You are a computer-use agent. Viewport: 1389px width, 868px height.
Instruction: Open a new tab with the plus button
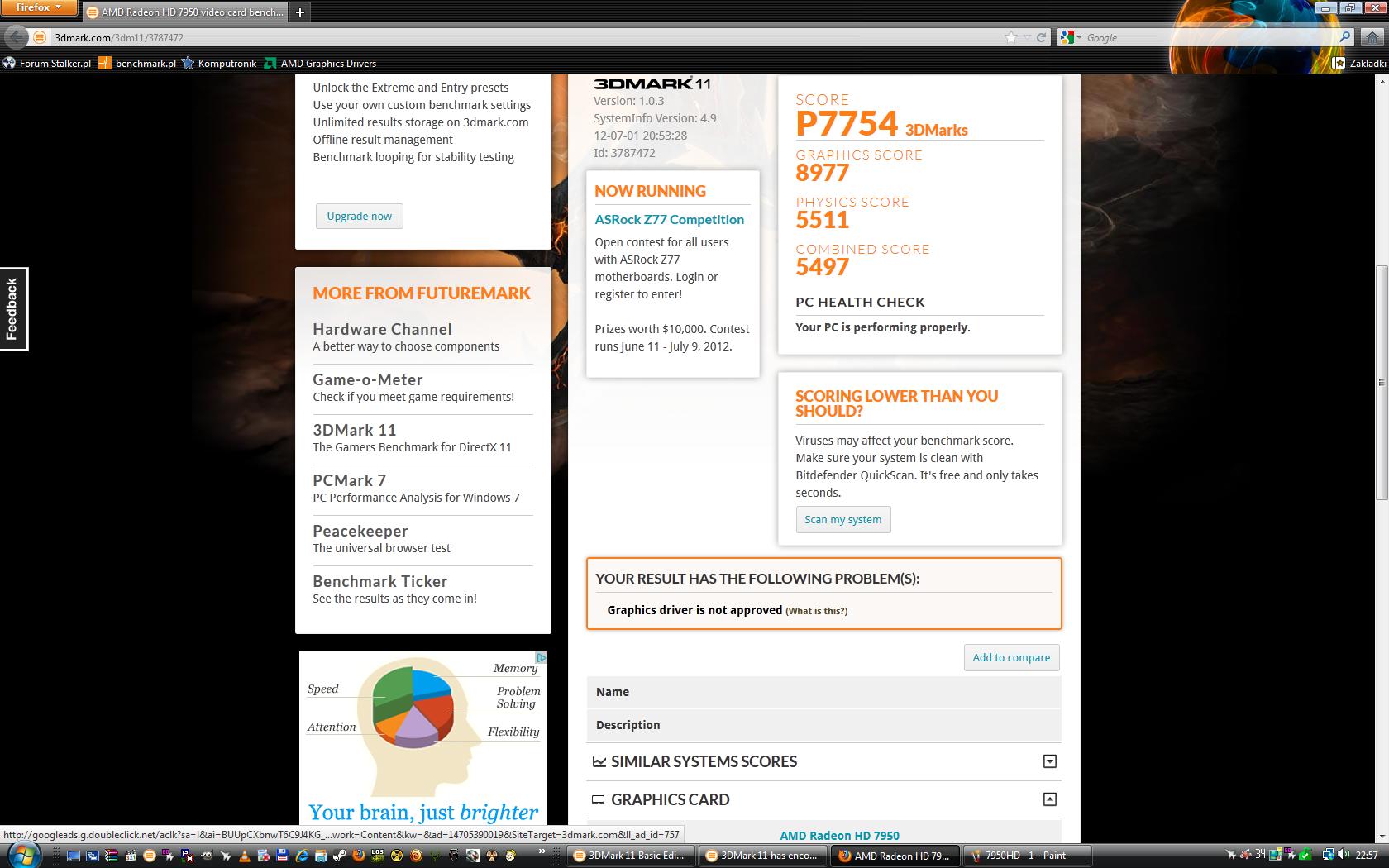click(300, 12)
